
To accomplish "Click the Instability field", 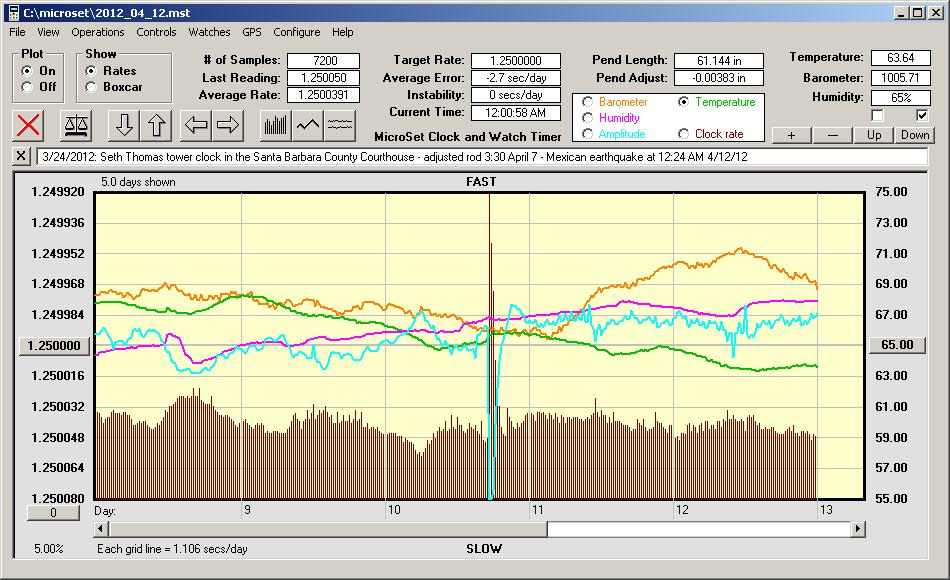I will click(516, 95).
